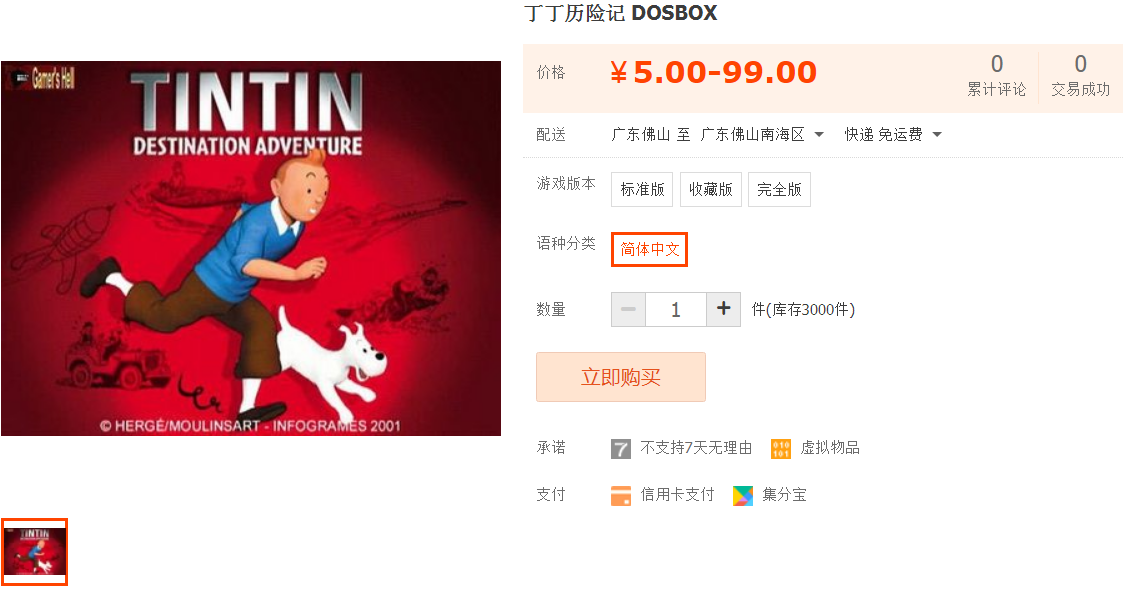Select the 完全版 game version

pyautogui.click(x=779, y=189)
